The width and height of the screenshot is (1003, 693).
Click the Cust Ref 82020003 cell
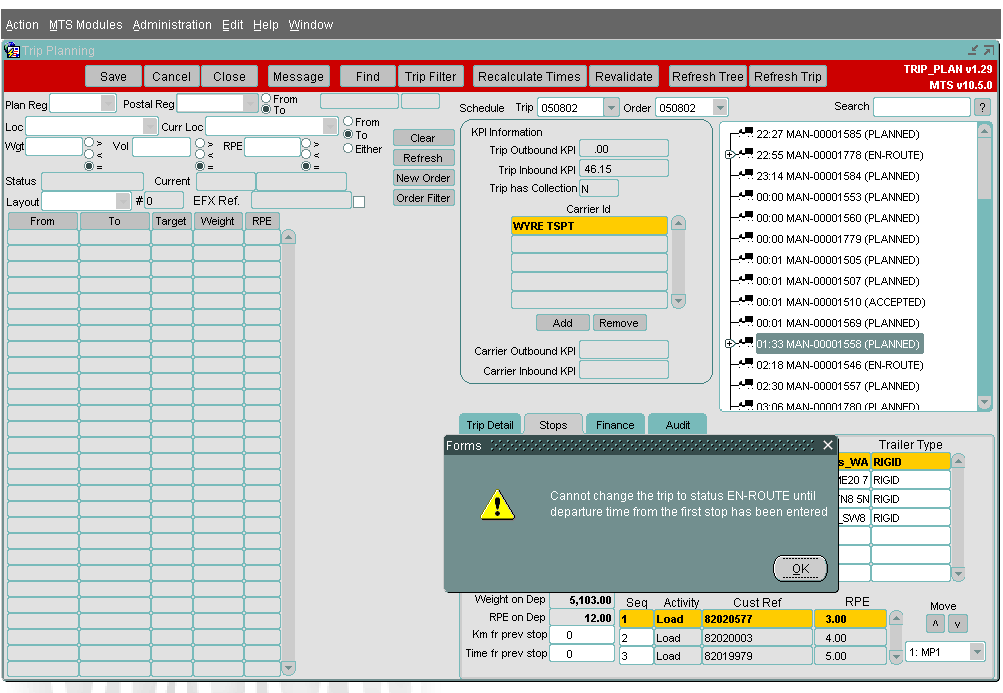pyautogui.click(x=757, y=637)
